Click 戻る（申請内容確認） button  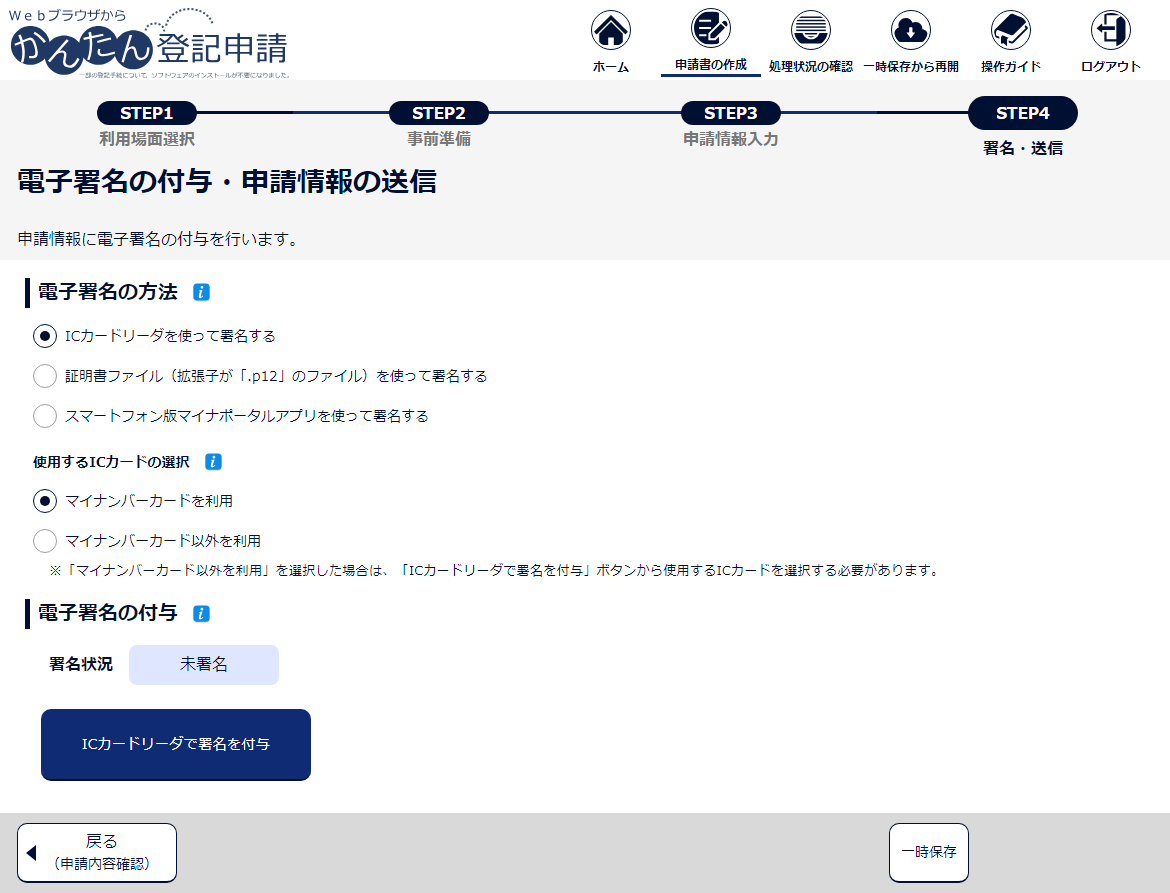pos(97,853)
